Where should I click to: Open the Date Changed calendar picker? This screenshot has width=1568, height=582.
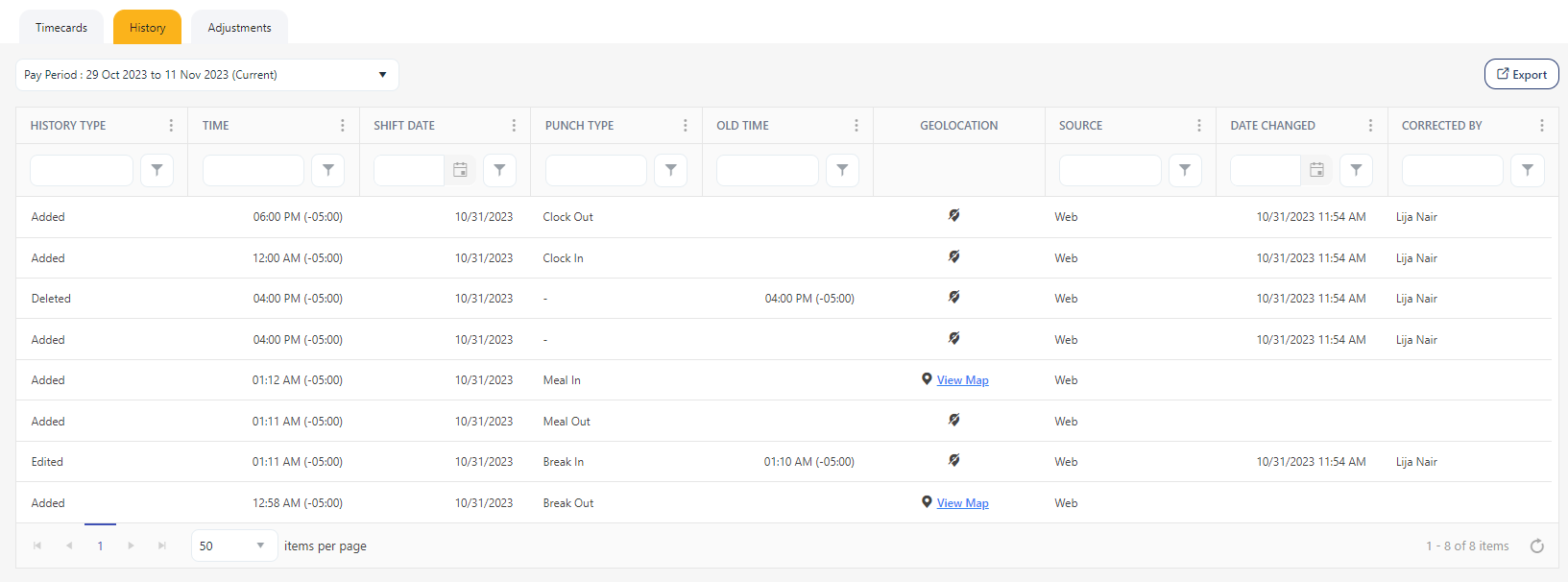1316,170
